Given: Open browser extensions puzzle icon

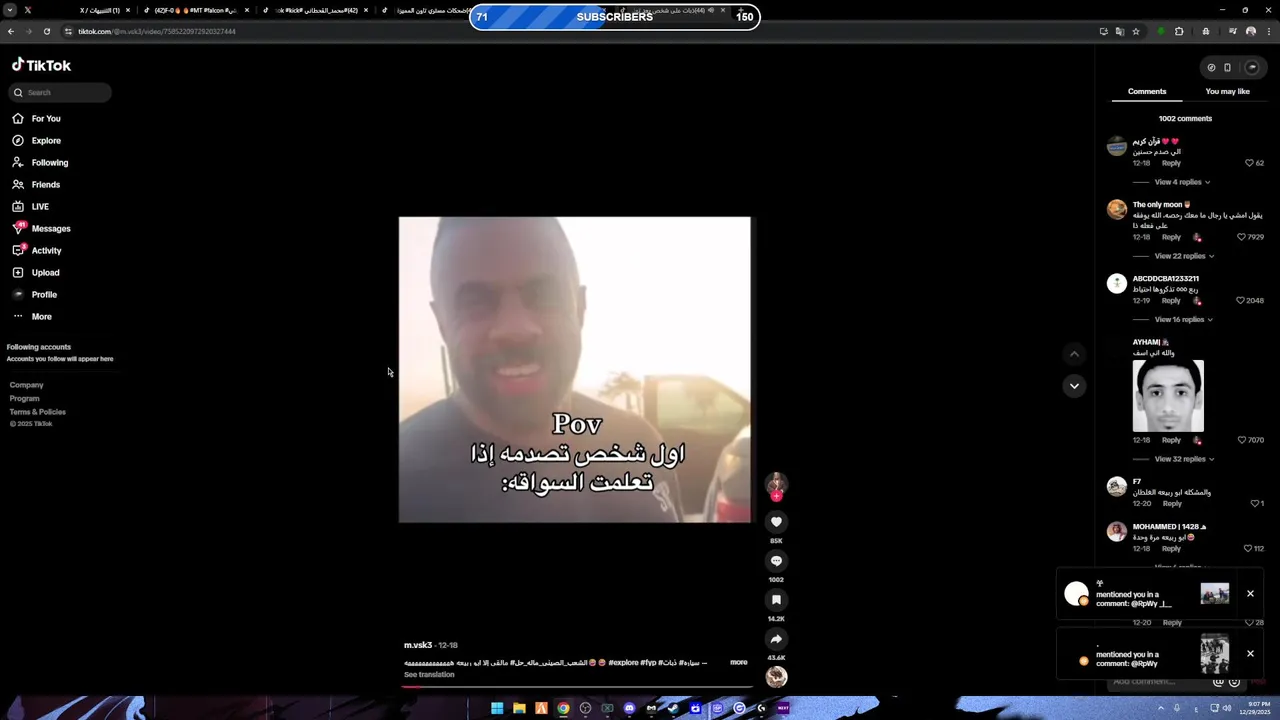Looking at the screenshot, I should click(x=1179, y=32).
